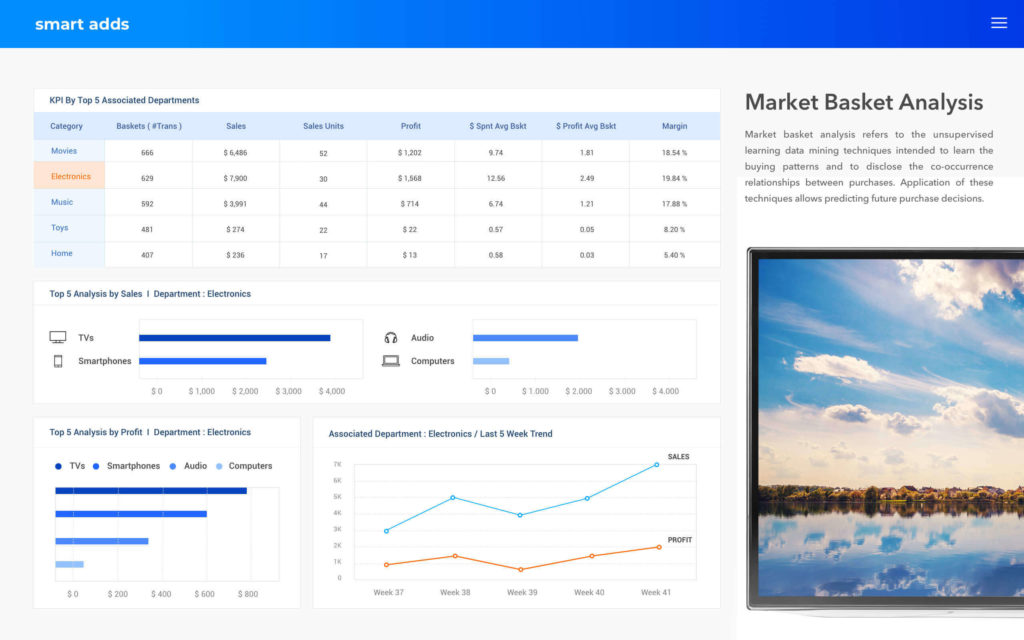This screenshot has width=1024, height=640.
Task: Toggle the Audio legend dot
Action: [173, 466]
